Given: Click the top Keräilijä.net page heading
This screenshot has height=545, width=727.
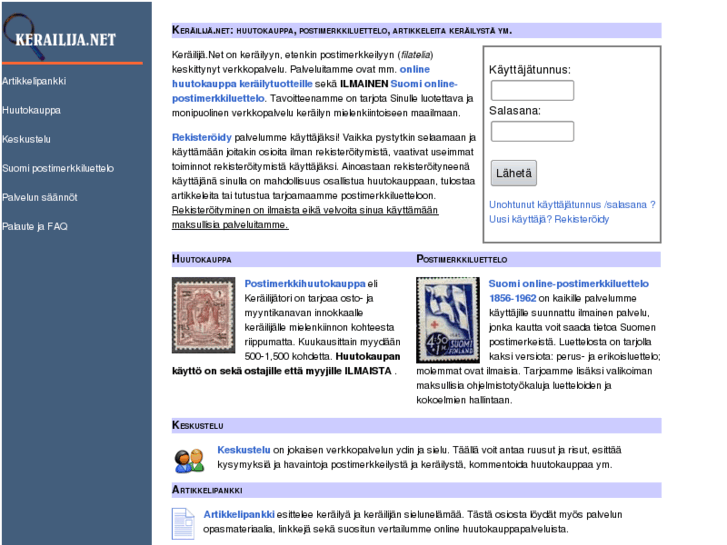Looking at the screenshot, I should (x=416, y=31).
